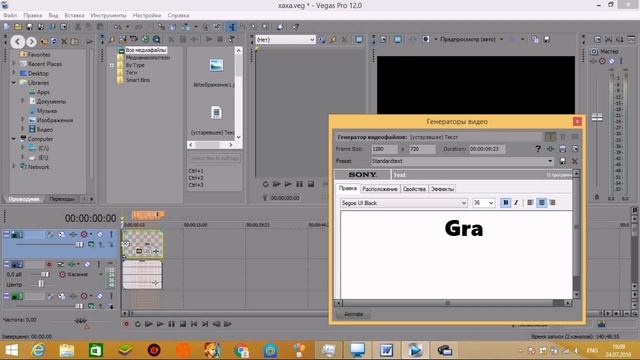Open the Переходы panel tab
640x360 pixels.
(x=62, y=199)
